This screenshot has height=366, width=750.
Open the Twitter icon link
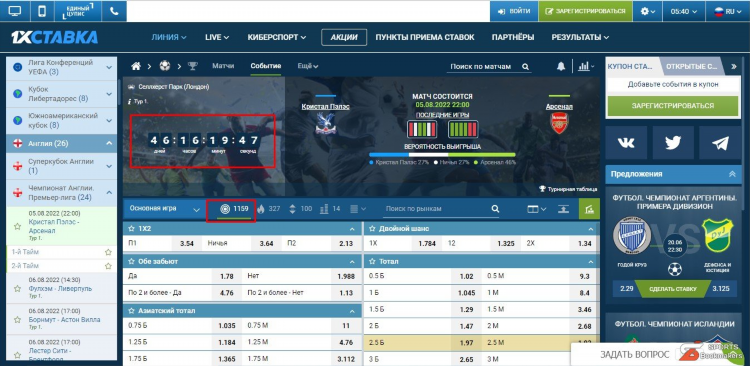click(673, 143)
